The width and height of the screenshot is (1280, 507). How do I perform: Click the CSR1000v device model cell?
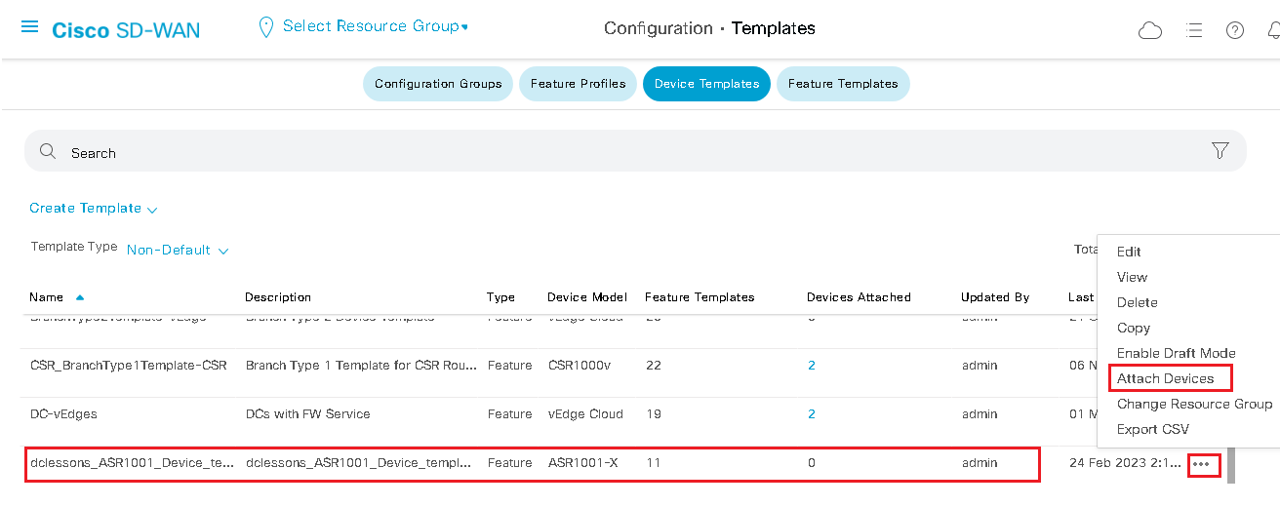[x=579, y=365]
